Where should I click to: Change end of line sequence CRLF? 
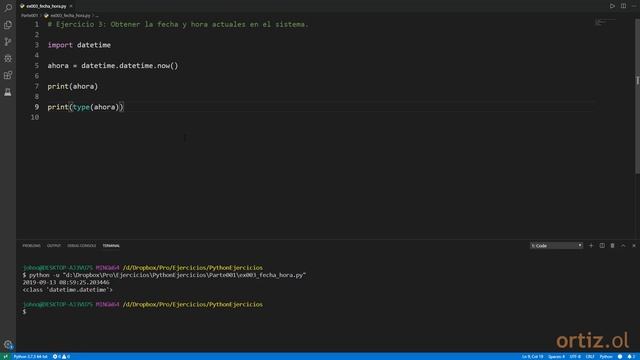tap(590, 357)
